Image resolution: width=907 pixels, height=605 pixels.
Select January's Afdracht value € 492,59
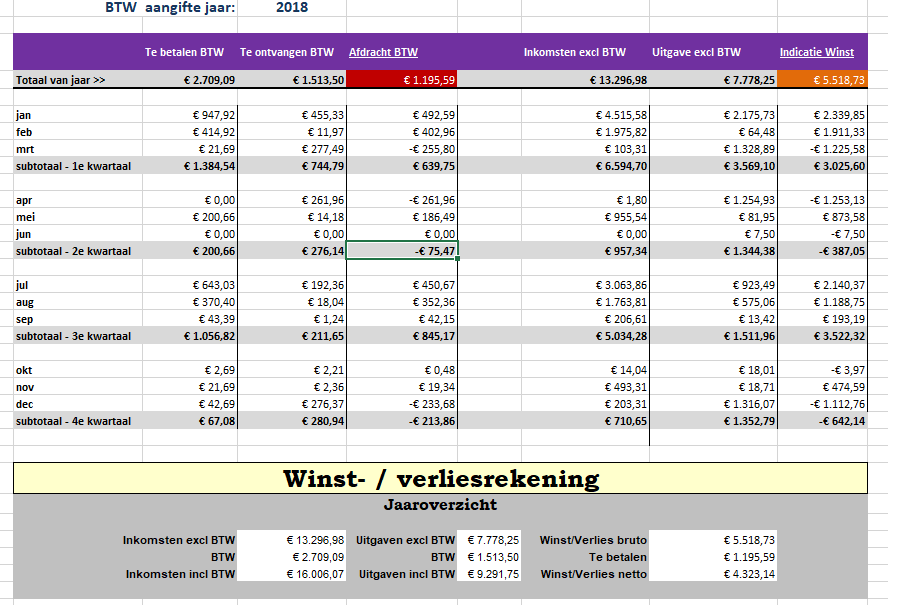point(433,115)
